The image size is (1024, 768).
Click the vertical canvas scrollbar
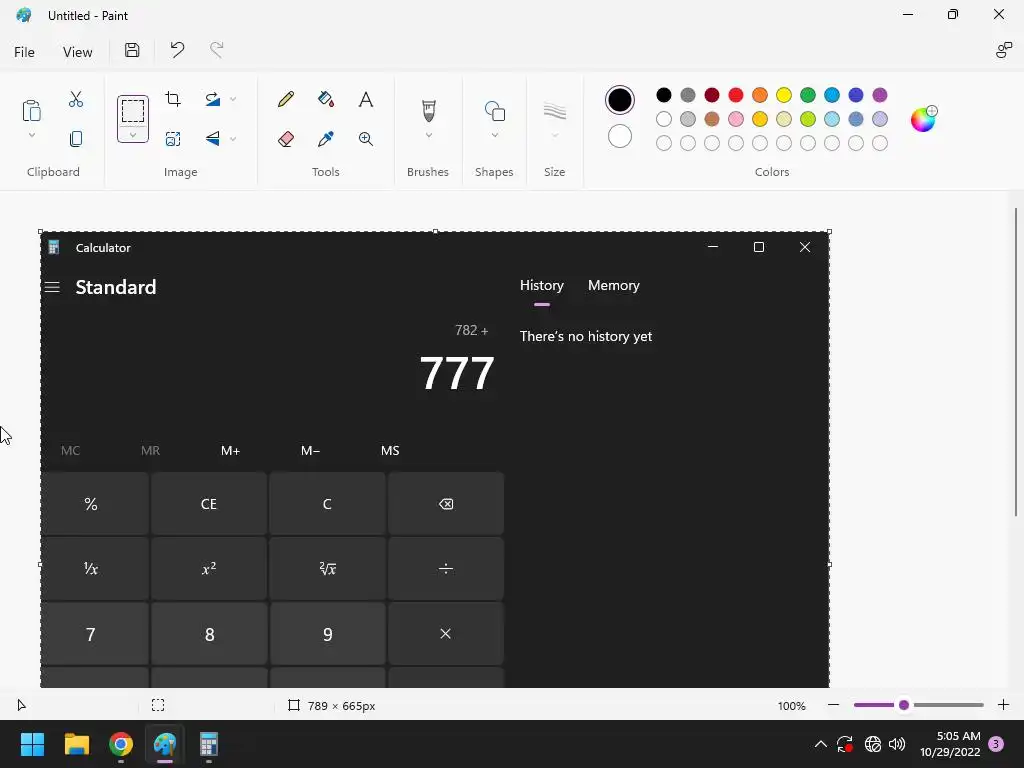tap(1016, 362)
